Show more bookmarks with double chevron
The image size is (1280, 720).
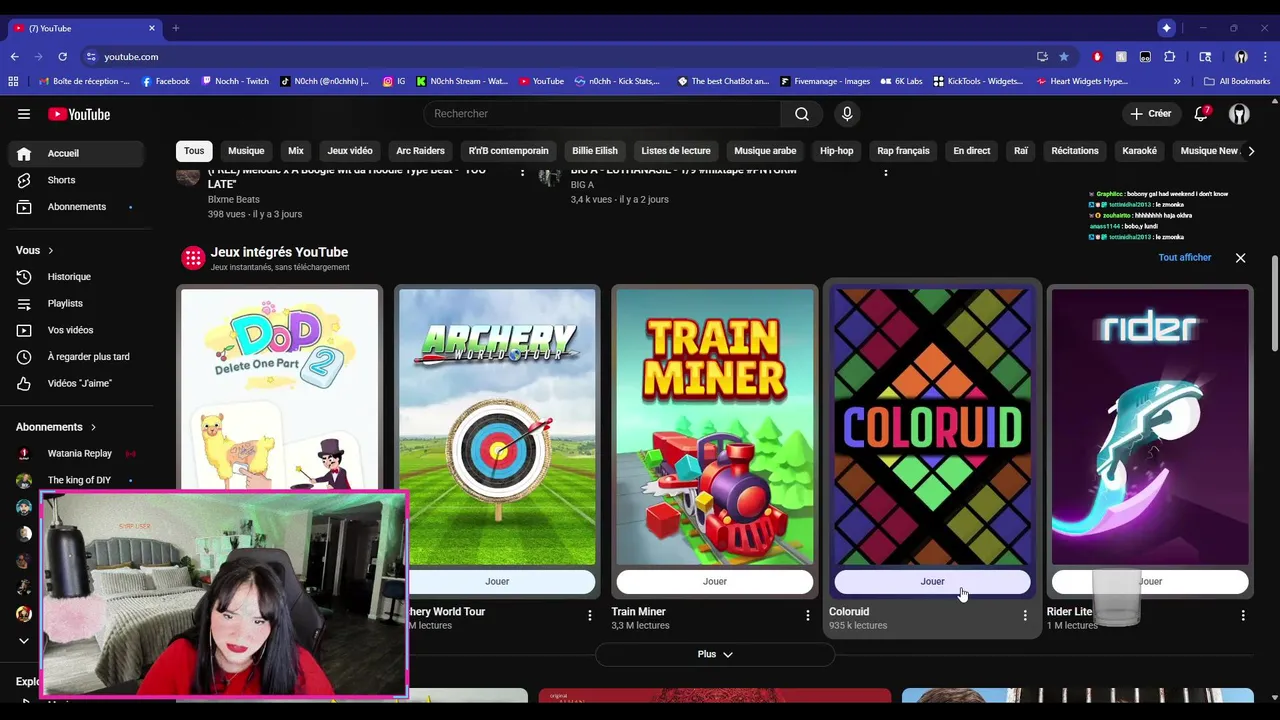[1177, 81]
